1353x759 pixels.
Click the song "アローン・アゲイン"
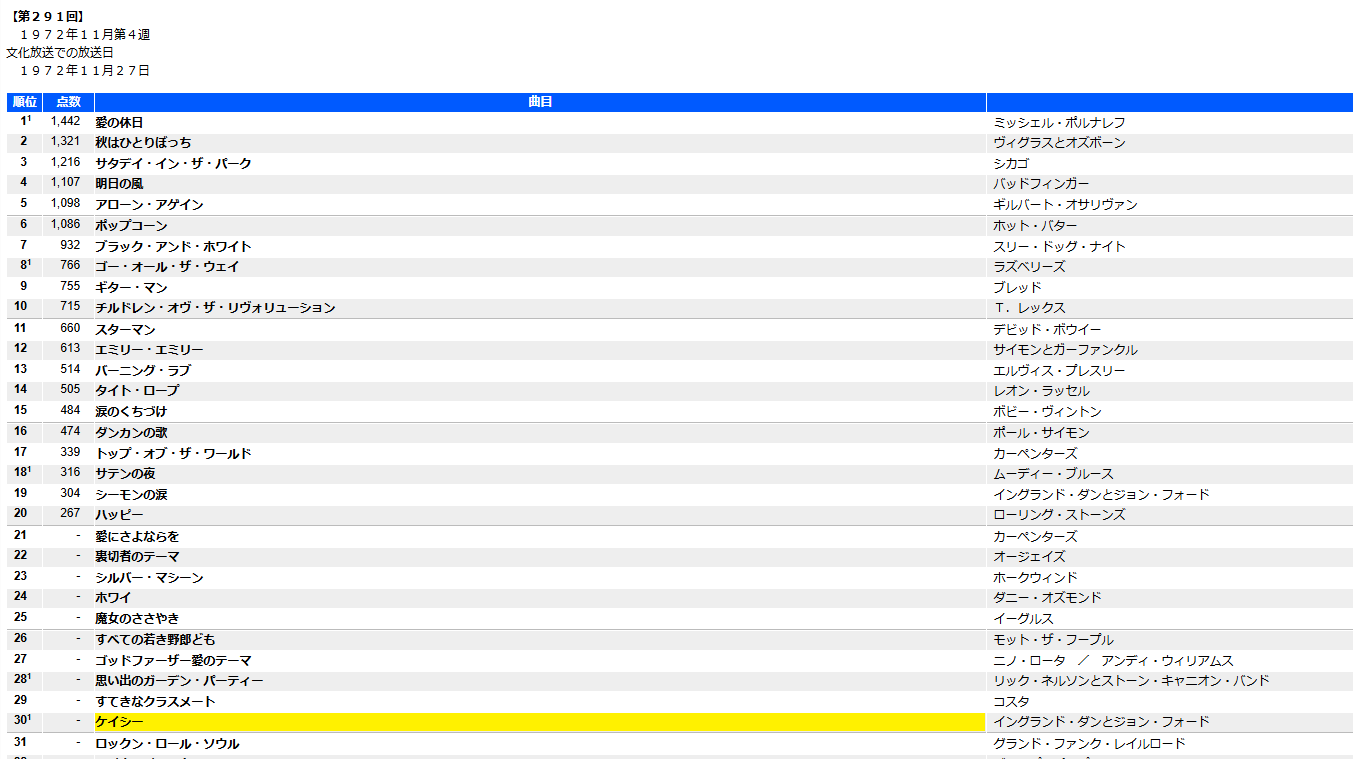tap(149, 205)
